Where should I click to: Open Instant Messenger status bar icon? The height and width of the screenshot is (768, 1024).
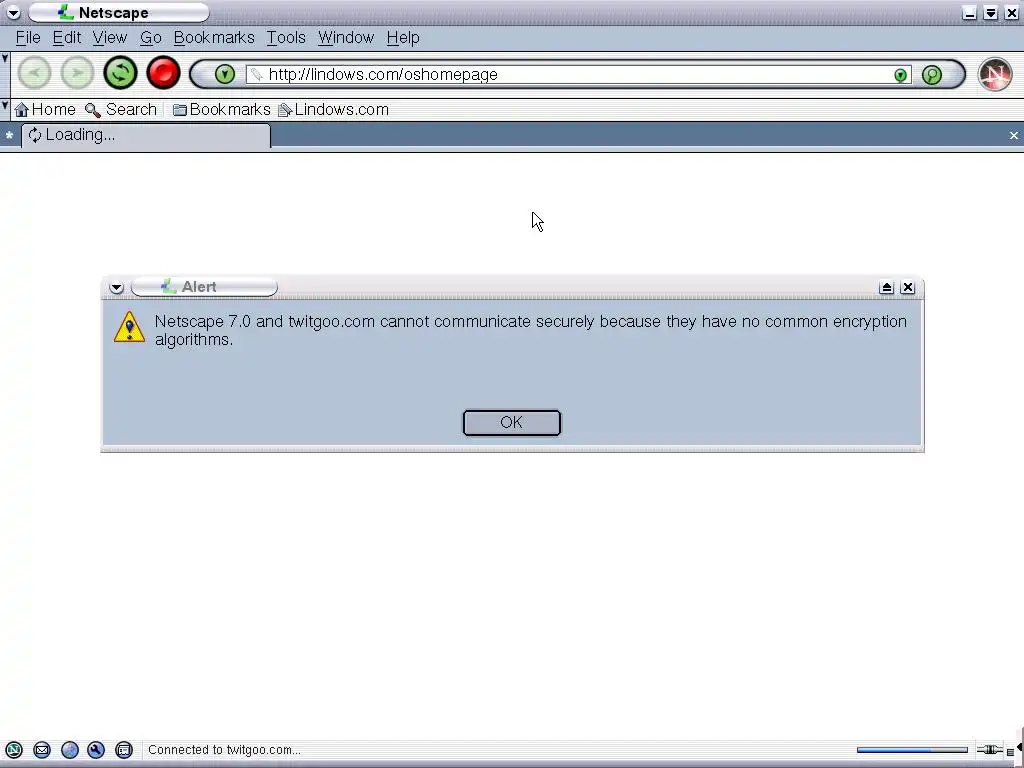pos(70,750)
